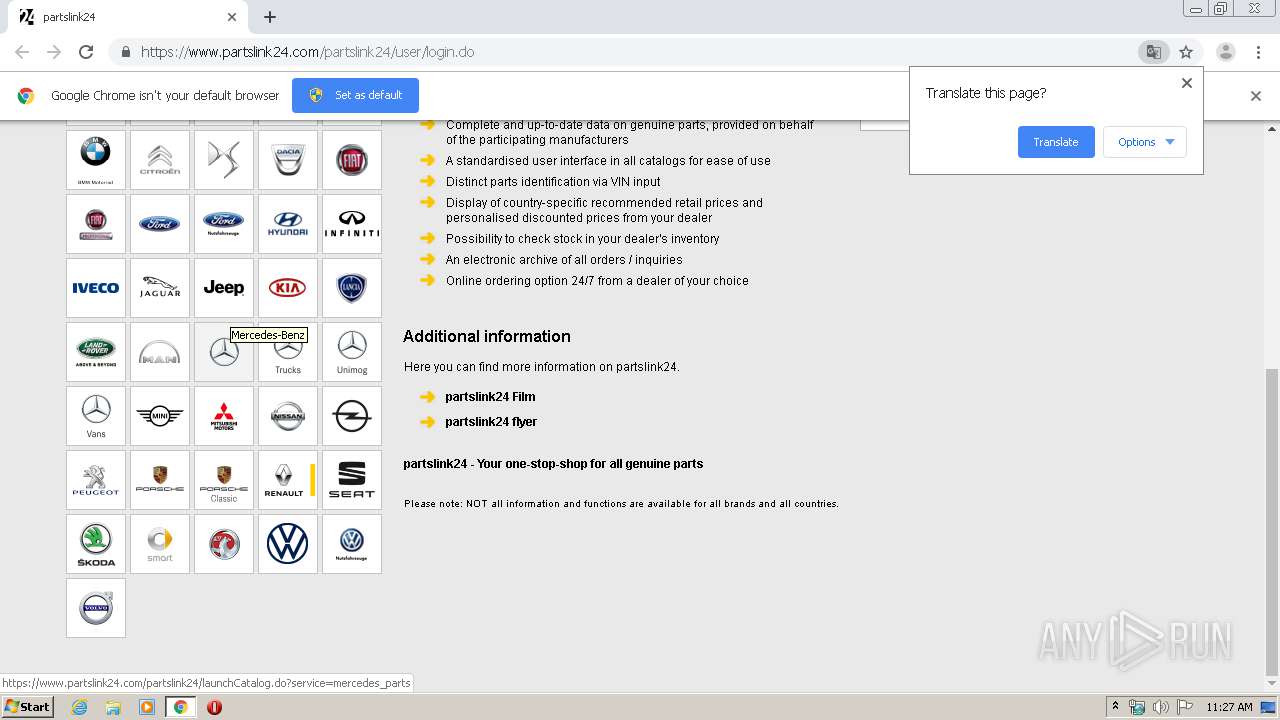Open the folder icon in taskbar
This screenshot has height=720, width=1280.
click(113, 707)
